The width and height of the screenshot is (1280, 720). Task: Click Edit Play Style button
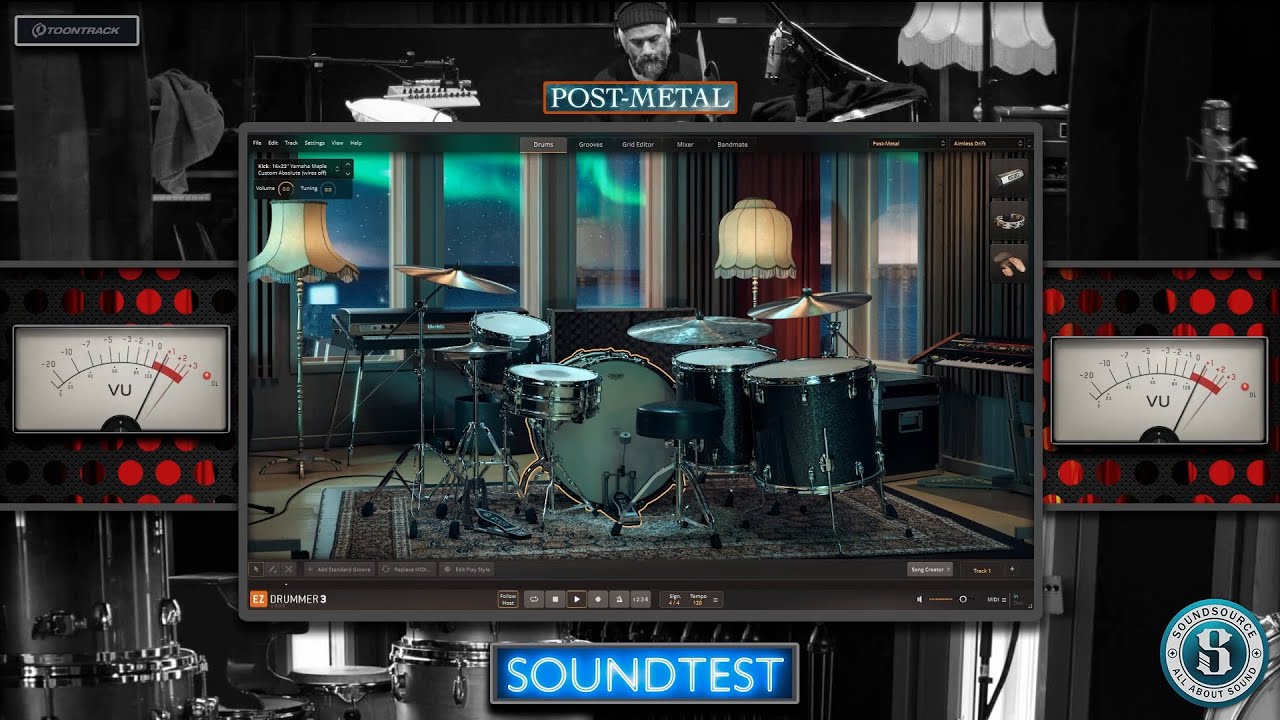coord(468,569)
